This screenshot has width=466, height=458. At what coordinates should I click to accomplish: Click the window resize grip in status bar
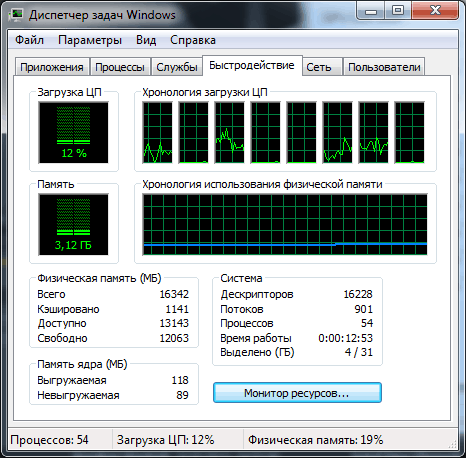click(452, 444)
